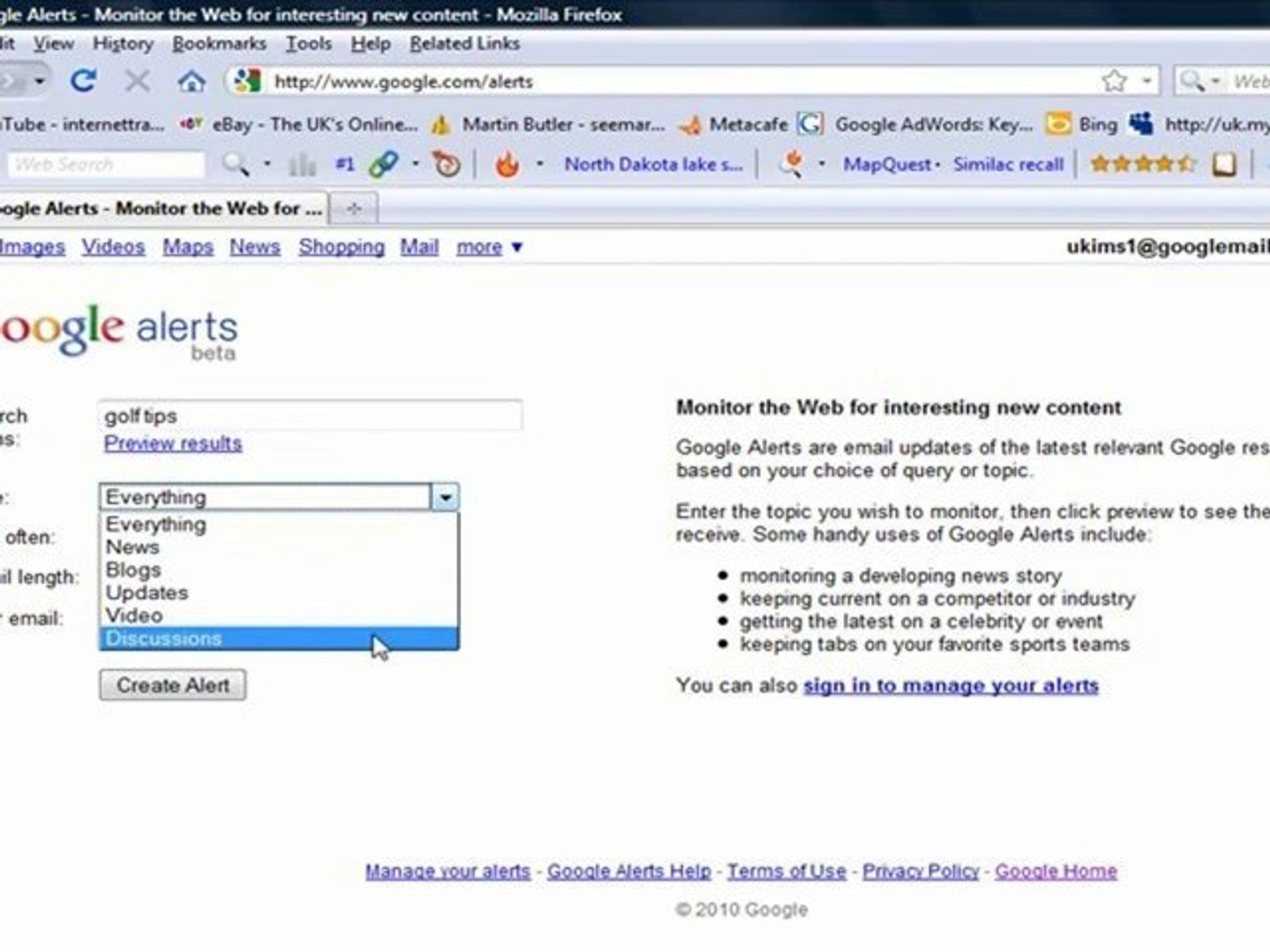This screenshot has height=952, width=1270.
Task: Click the #1 toolbar item
Action: point(345,164)
